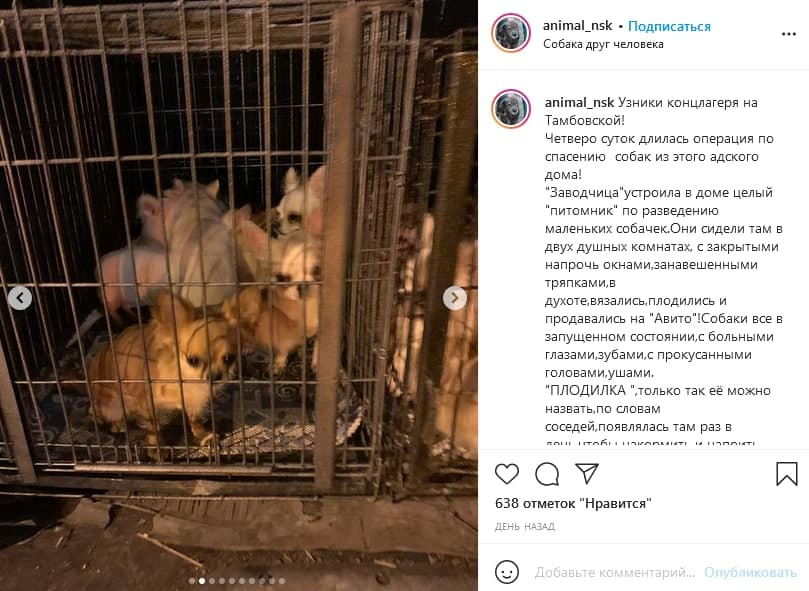Viewport: 809px width, 591px height.
Task: Go to next photo with right arrow
Action: pos(455,298)
